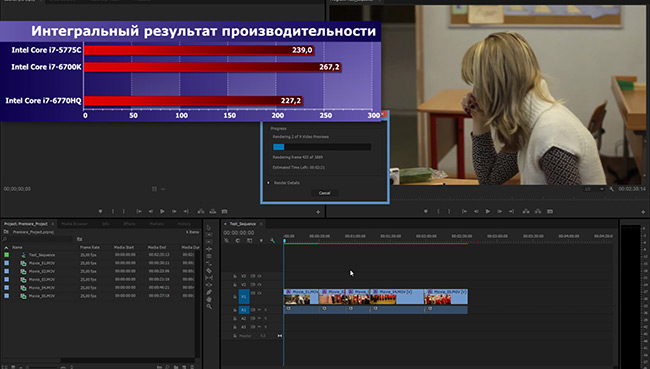Export frame camera icon in Source monitor

coord(224,211)
